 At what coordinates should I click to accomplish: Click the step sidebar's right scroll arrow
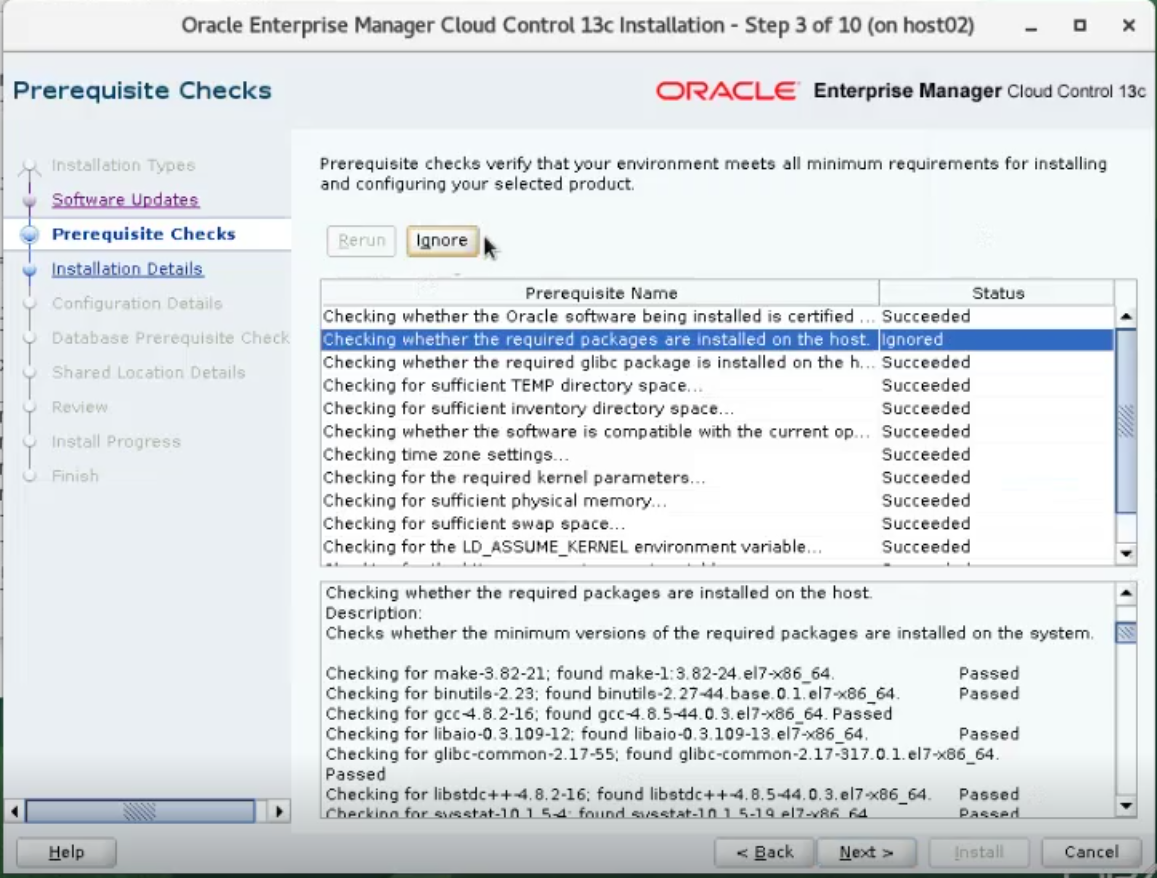[279, 812]
